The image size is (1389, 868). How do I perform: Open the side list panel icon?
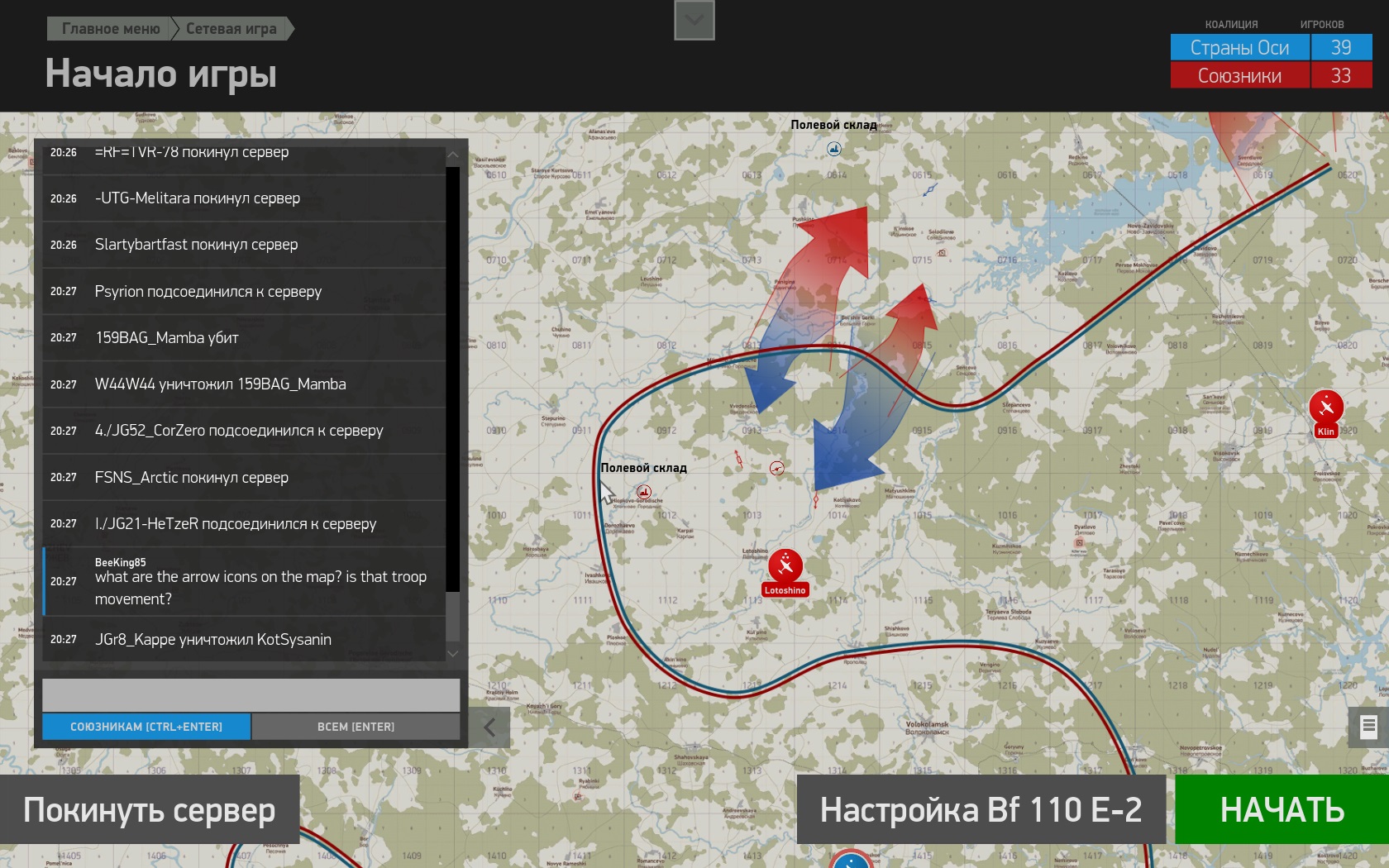pos(1368,727)
